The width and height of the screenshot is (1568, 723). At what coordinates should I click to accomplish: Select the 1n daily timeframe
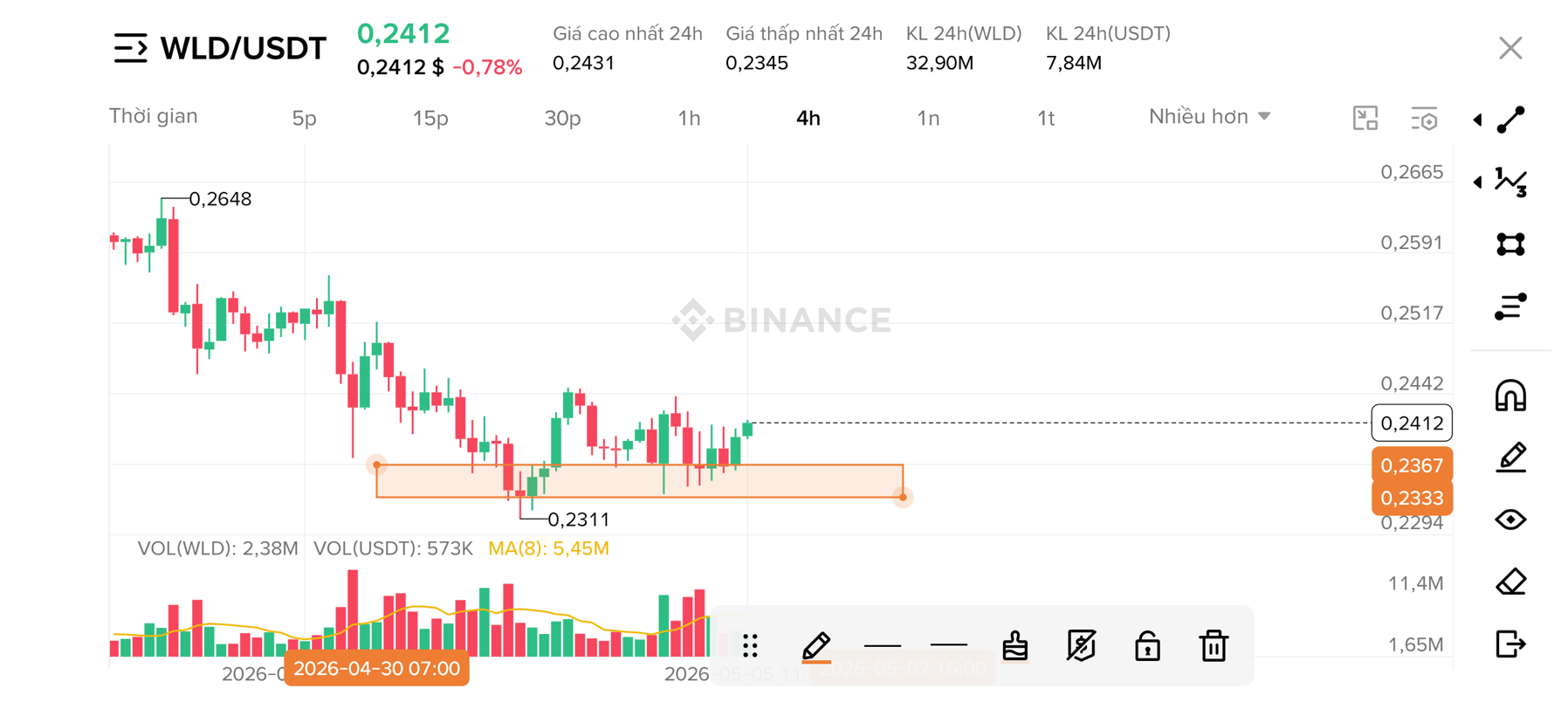point(928,118)
